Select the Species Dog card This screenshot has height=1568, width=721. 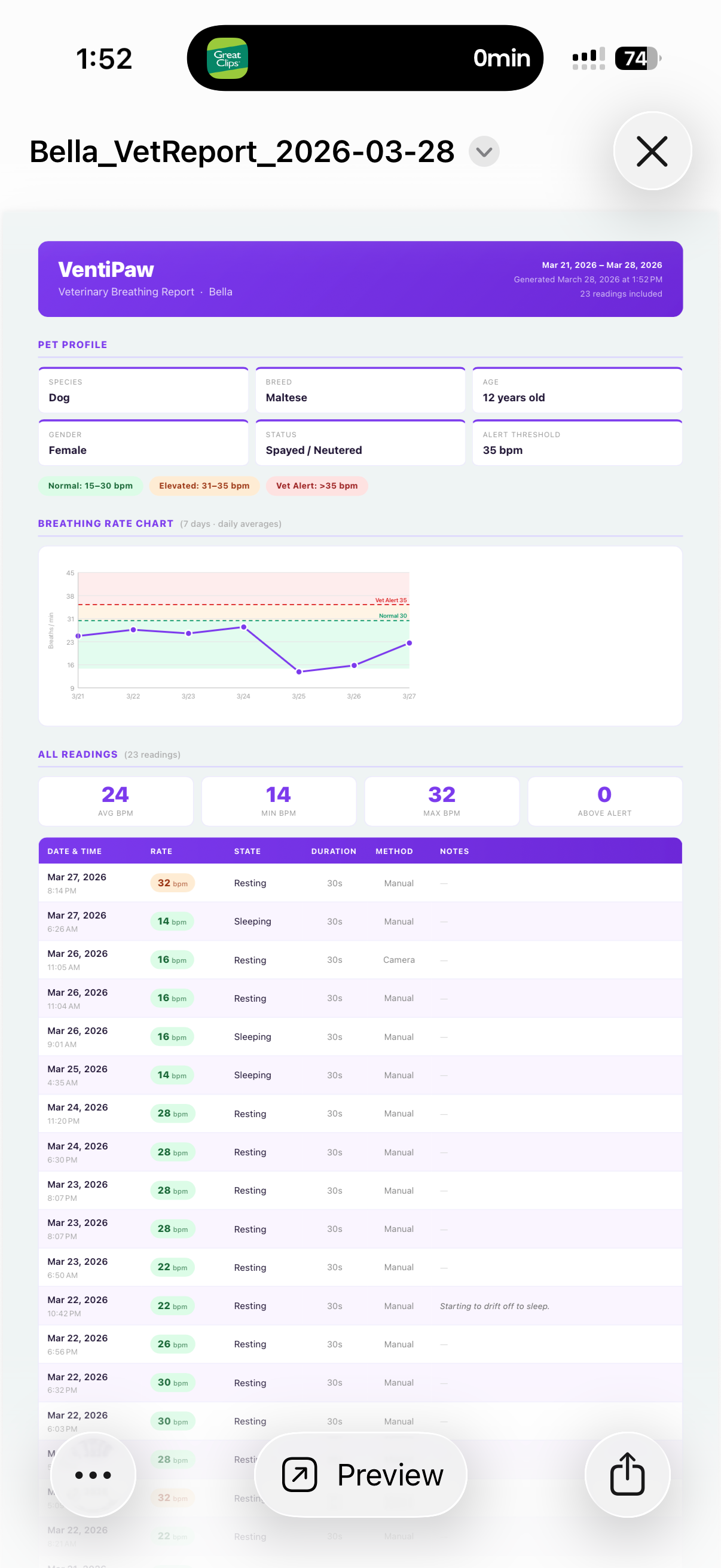[143, 390]
